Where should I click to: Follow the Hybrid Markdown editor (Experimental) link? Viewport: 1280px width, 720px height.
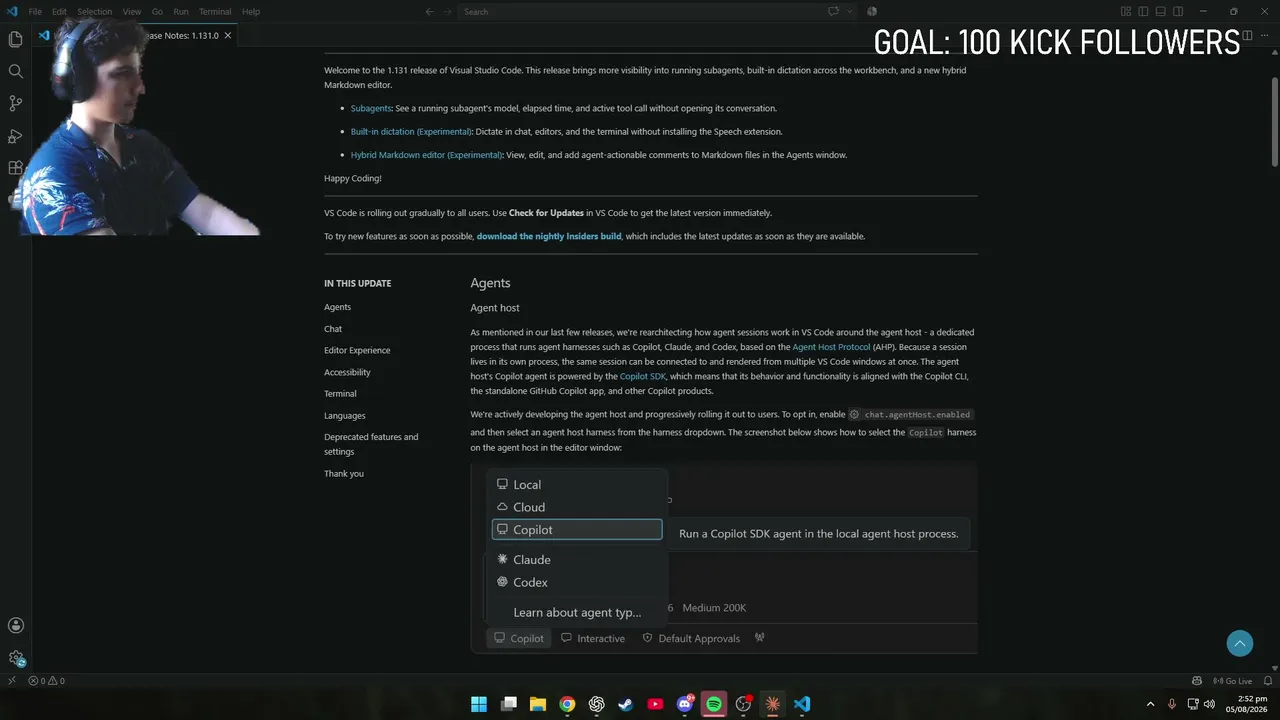[x=427, y=155]
